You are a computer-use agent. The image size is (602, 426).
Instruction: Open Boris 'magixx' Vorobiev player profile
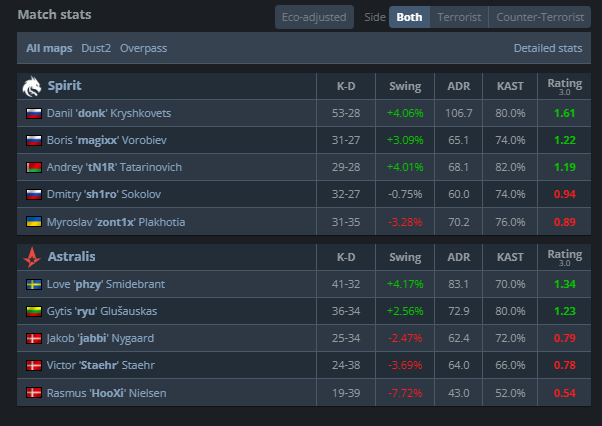(107, 140)
